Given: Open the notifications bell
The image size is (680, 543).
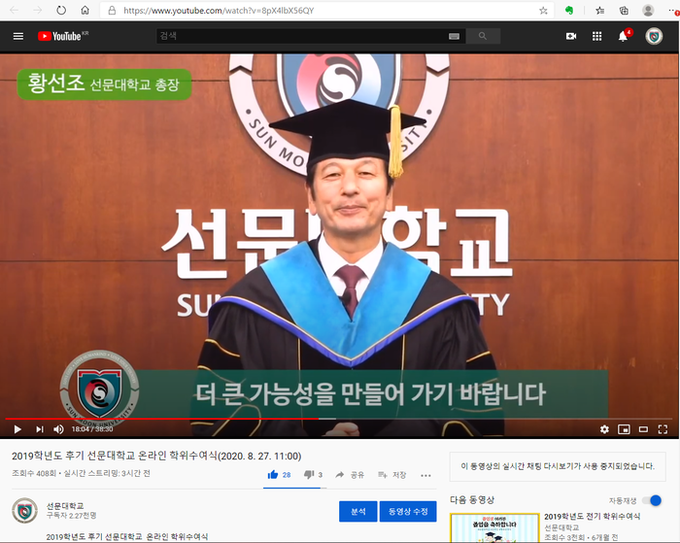Looking at the screenshot, I should pyautogui.click(x=623, y=36).
